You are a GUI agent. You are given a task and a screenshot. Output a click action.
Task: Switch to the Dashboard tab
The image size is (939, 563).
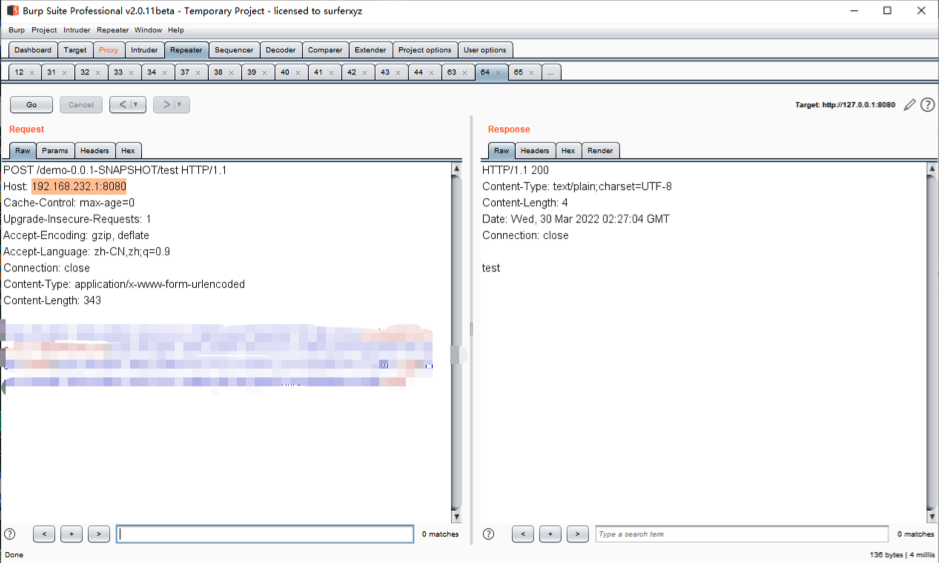(x=33, y=50)
